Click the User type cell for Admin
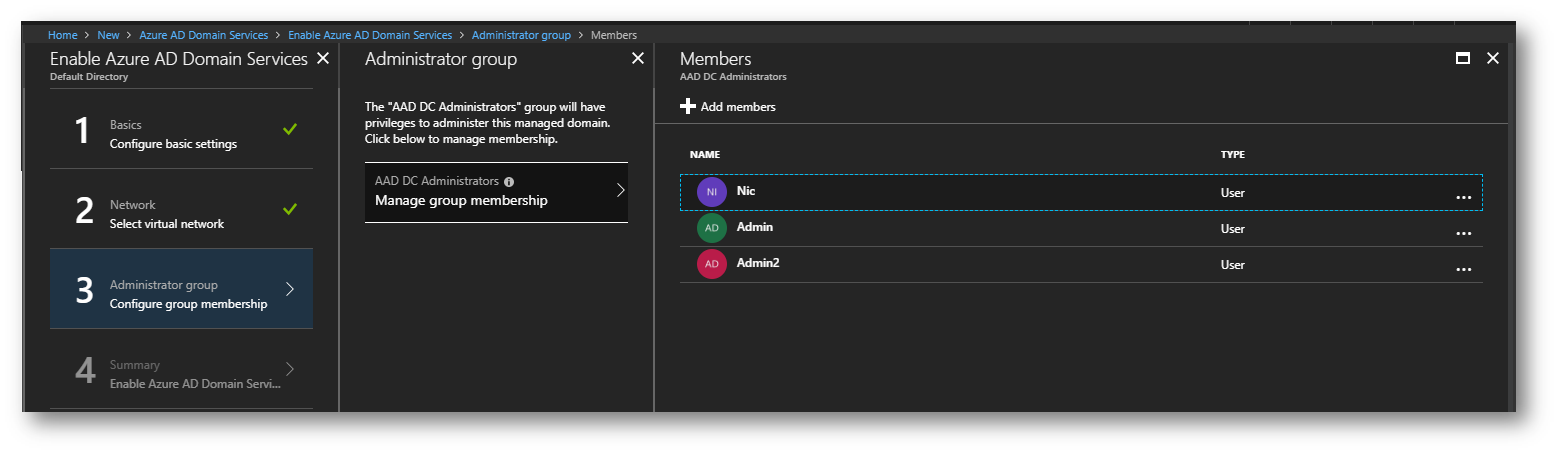1558x454 pixels. click(1233, 229)
